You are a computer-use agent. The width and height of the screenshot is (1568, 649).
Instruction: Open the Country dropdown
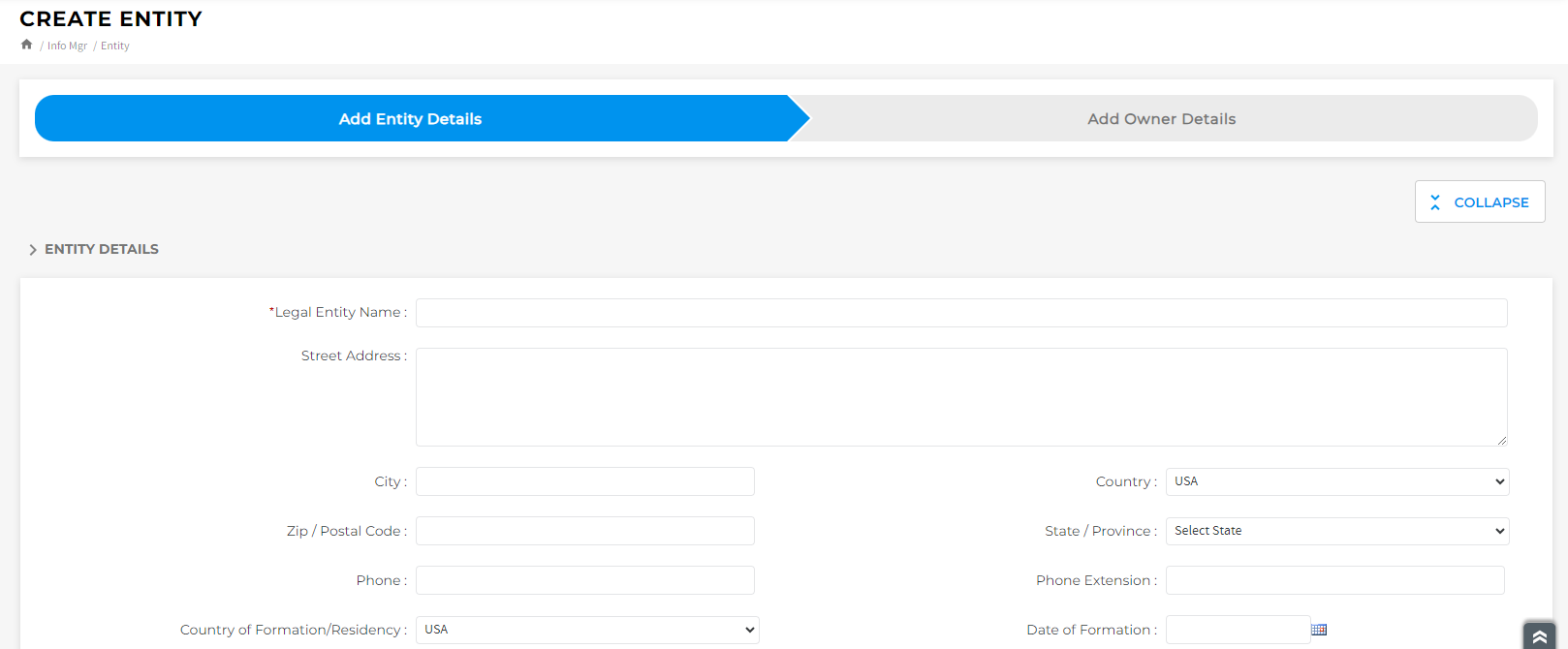(1336, 481)
